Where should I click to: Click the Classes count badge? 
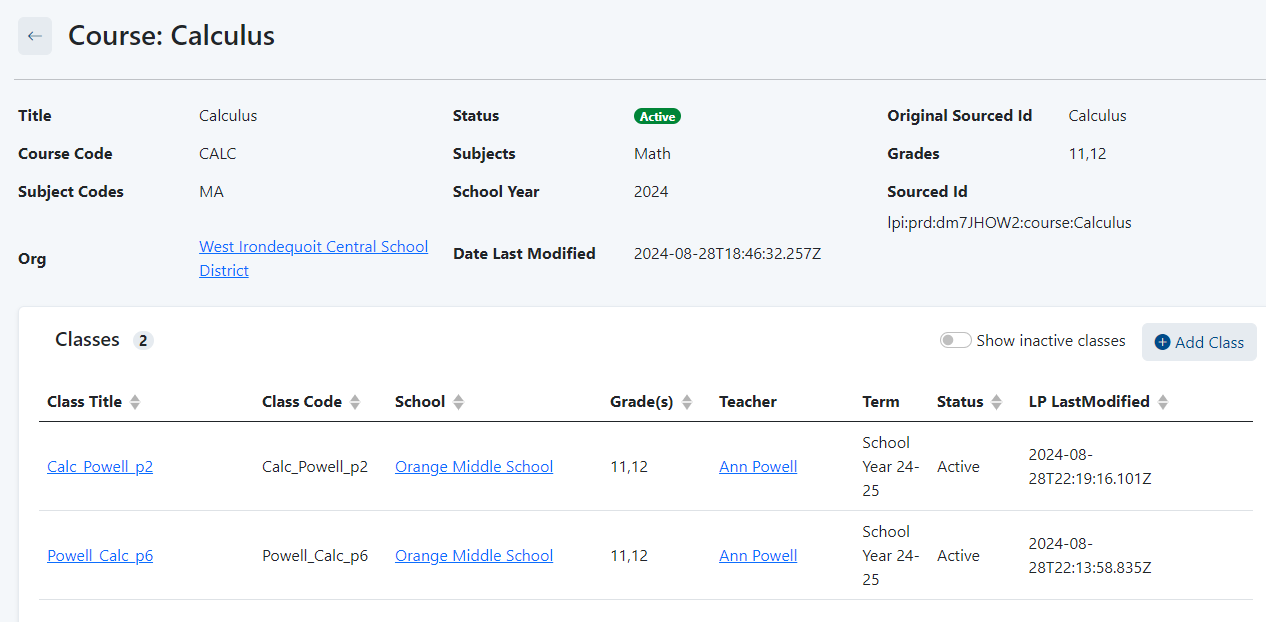143,341
